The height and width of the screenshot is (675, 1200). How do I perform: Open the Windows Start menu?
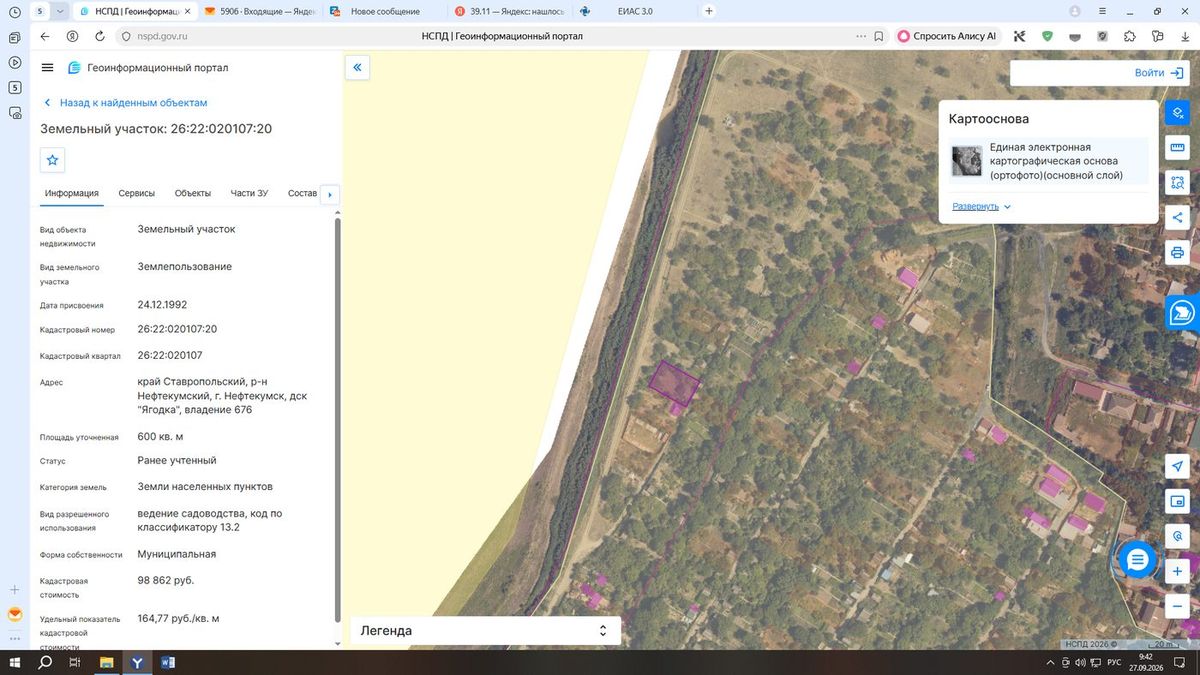pos(14,663)
